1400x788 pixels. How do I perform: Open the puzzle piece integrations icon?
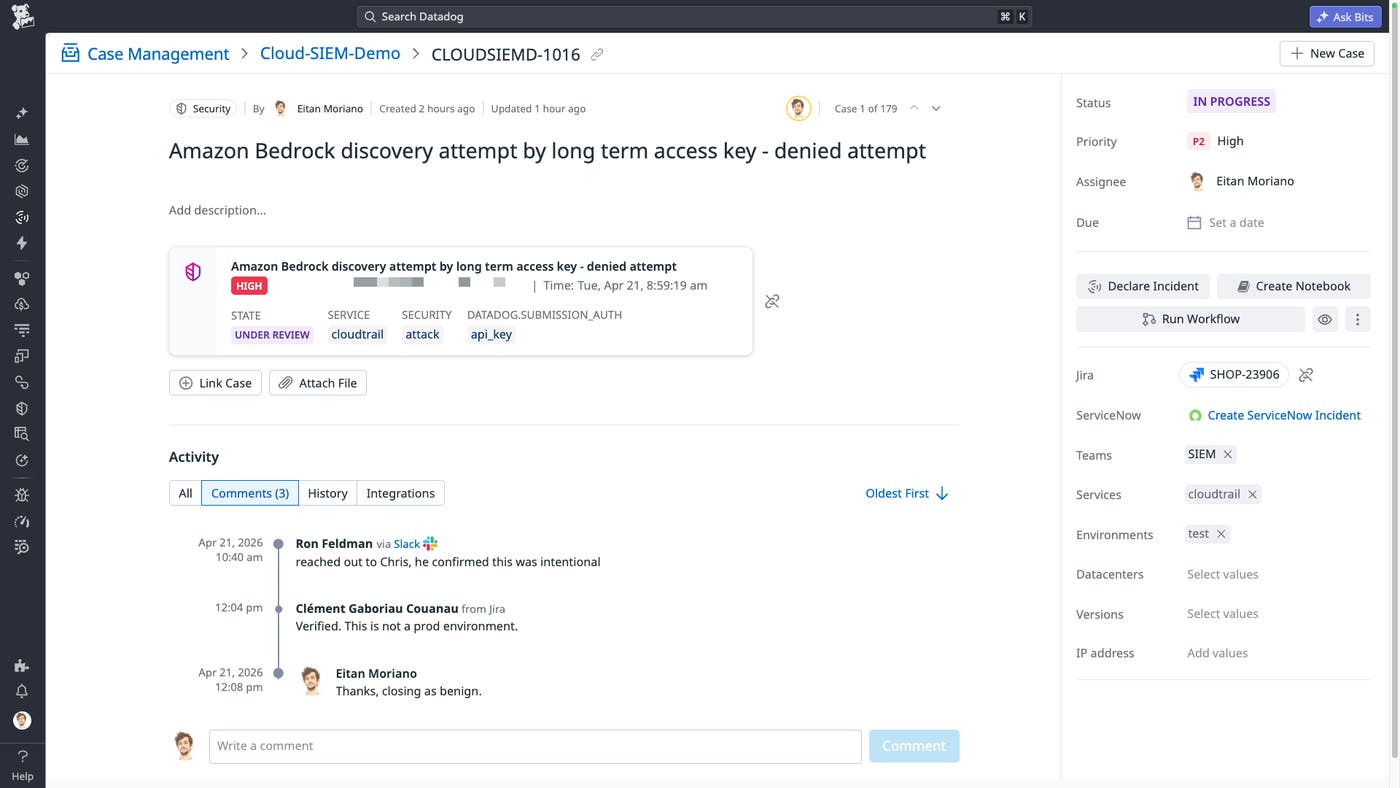(x=22, y=665)
